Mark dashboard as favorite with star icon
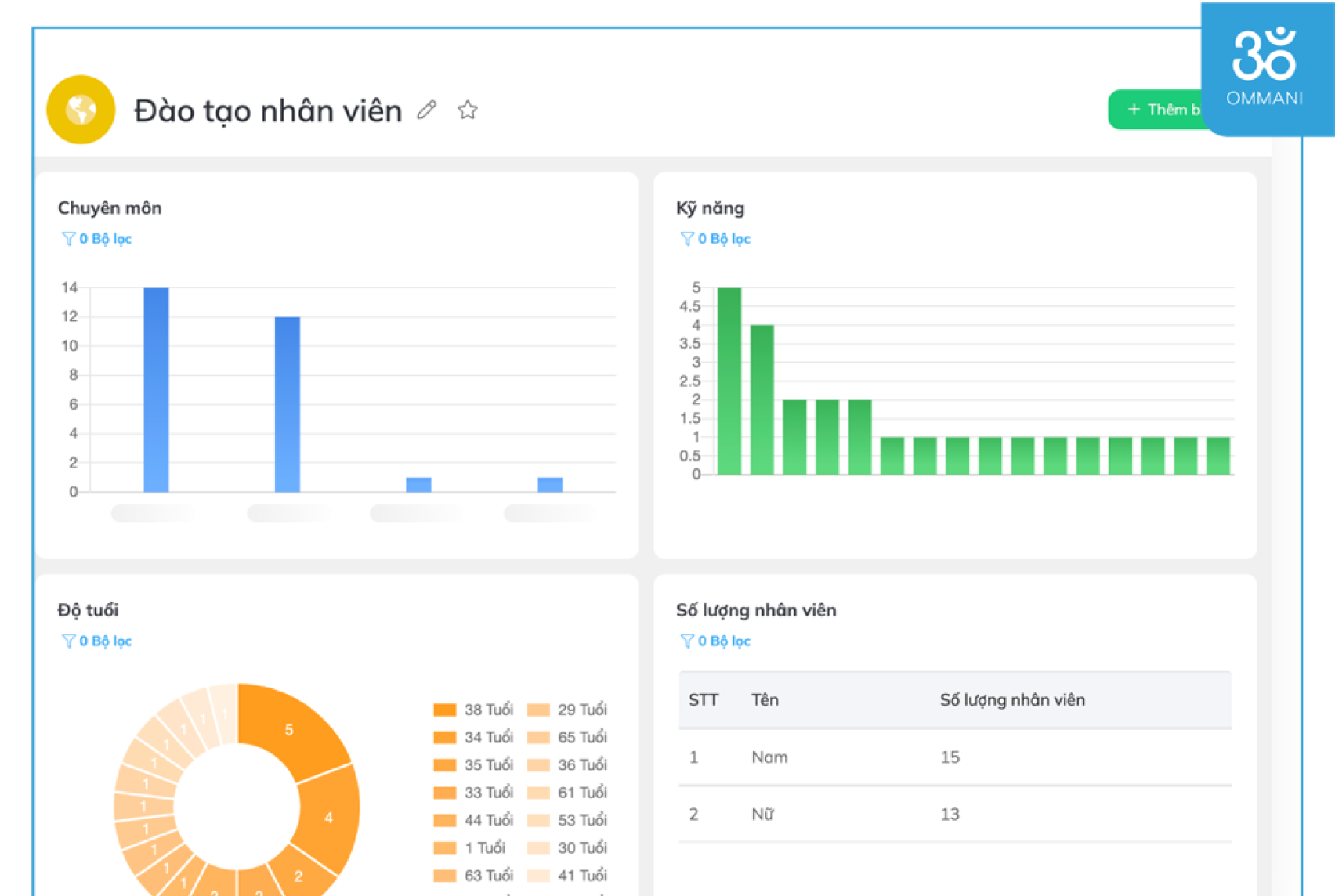This screenshot has width=1335, height=896. tap(468, 110)
